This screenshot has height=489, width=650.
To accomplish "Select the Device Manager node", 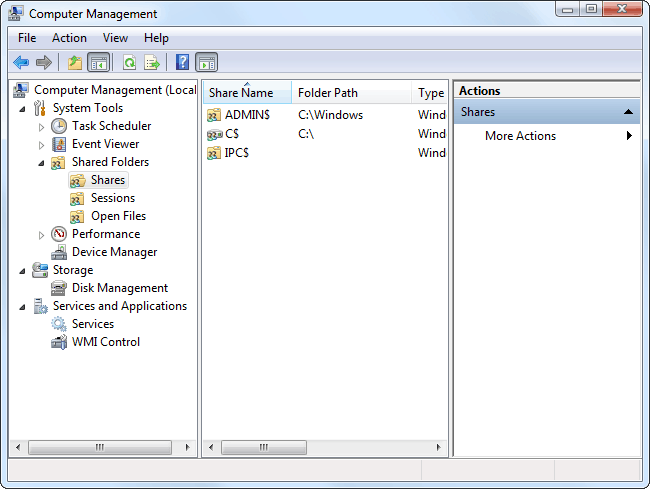I will 113,252.
